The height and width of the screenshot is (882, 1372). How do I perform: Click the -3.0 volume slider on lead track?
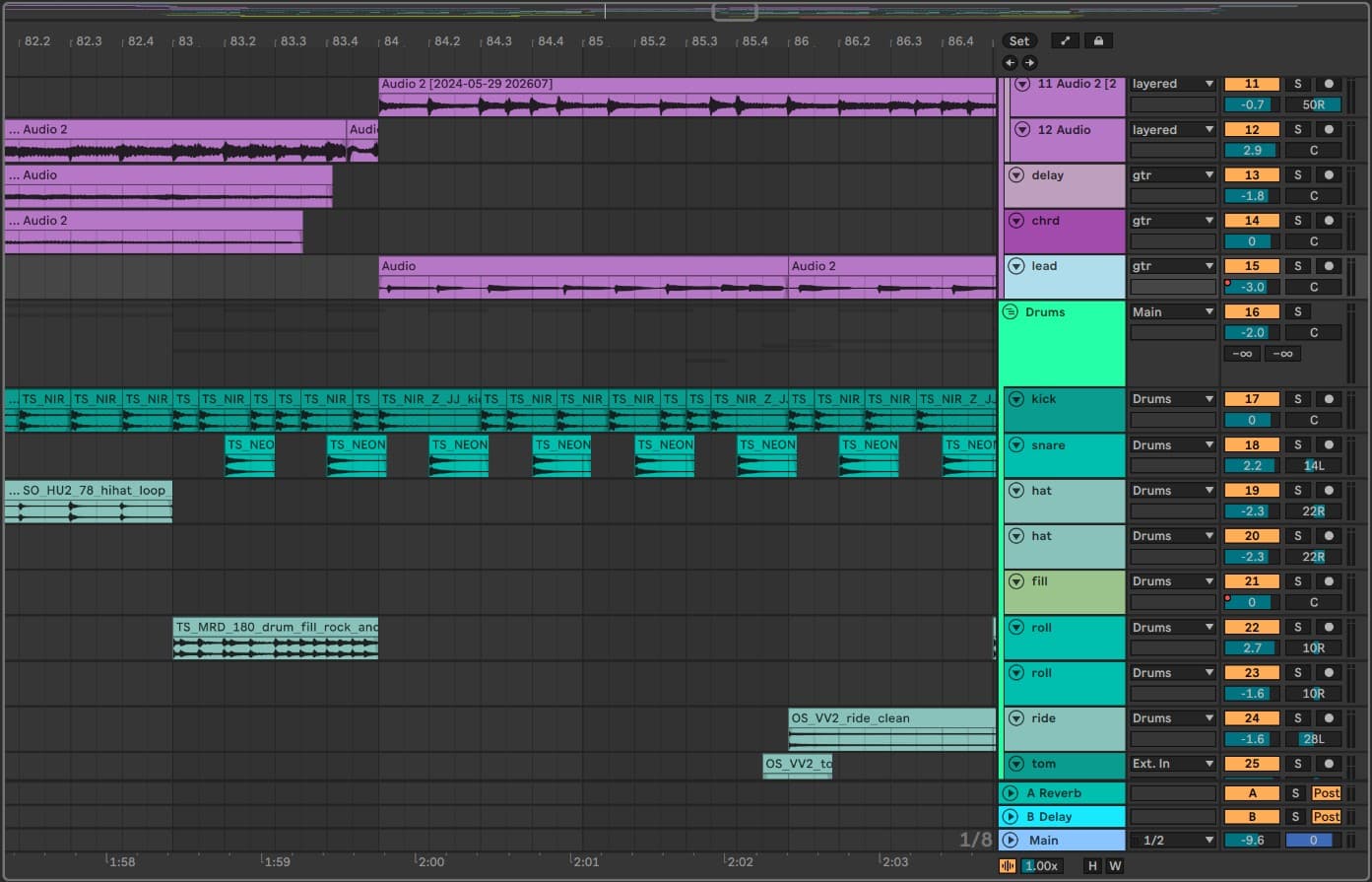[x=1252, y=287]
